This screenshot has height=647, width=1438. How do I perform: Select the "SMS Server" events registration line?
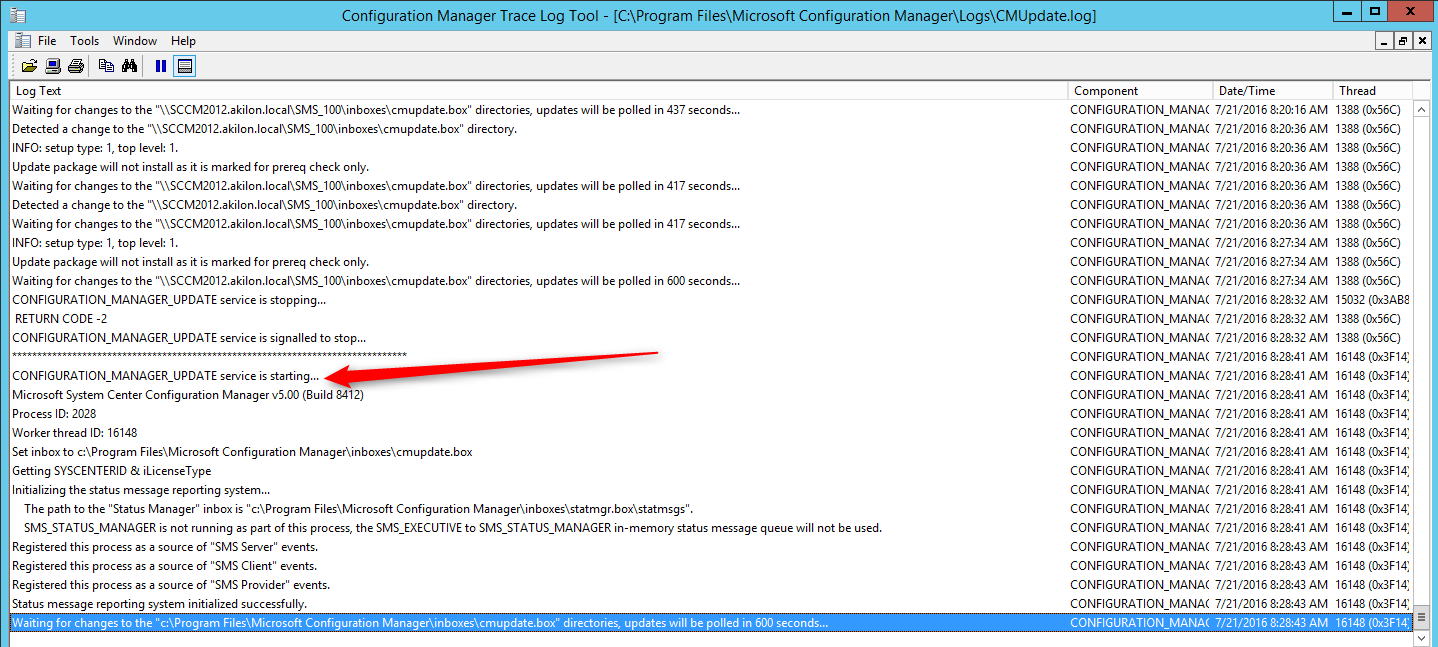click(x=710, y=547)
